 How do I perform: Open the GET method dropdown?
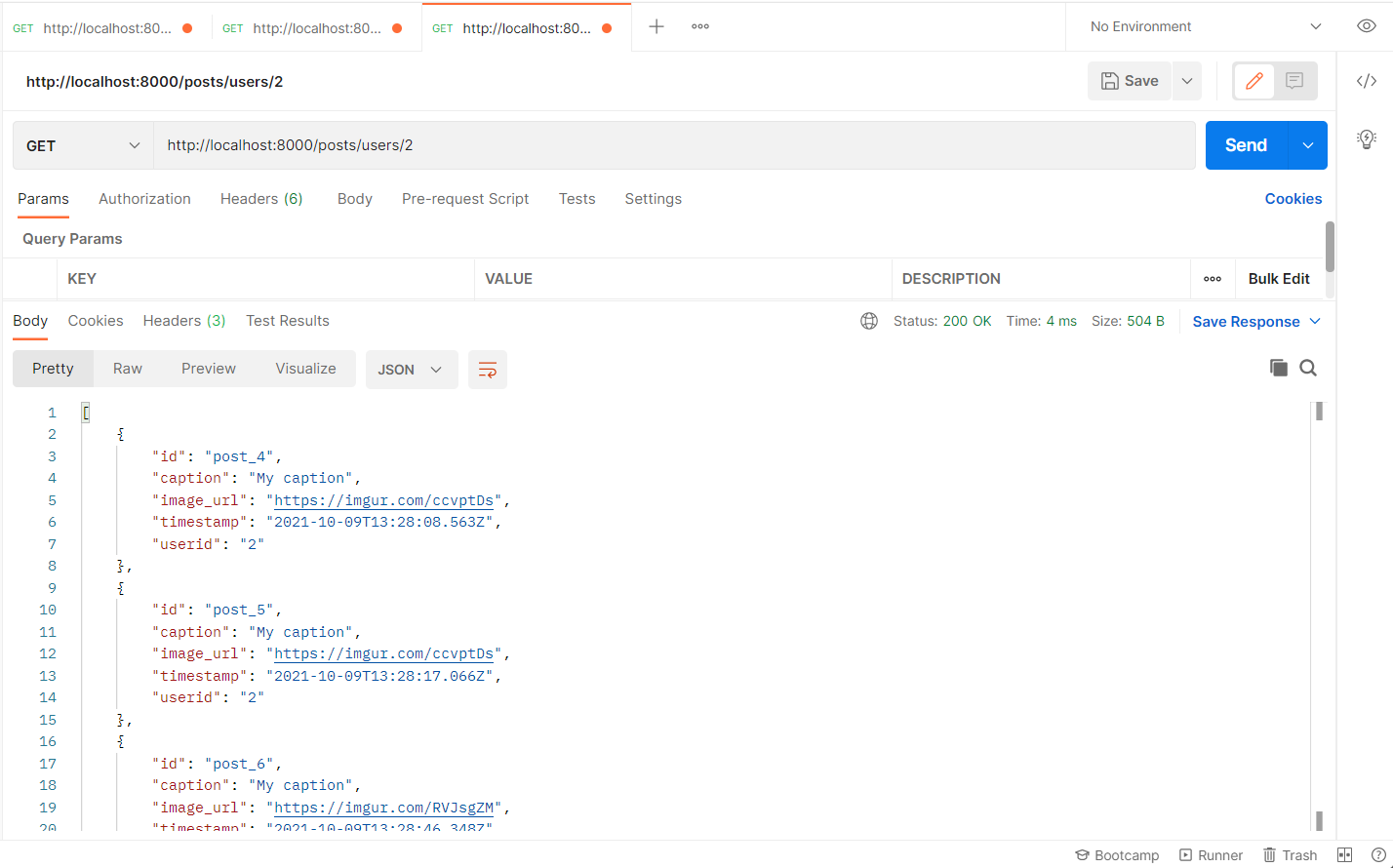tap(83, 145)
